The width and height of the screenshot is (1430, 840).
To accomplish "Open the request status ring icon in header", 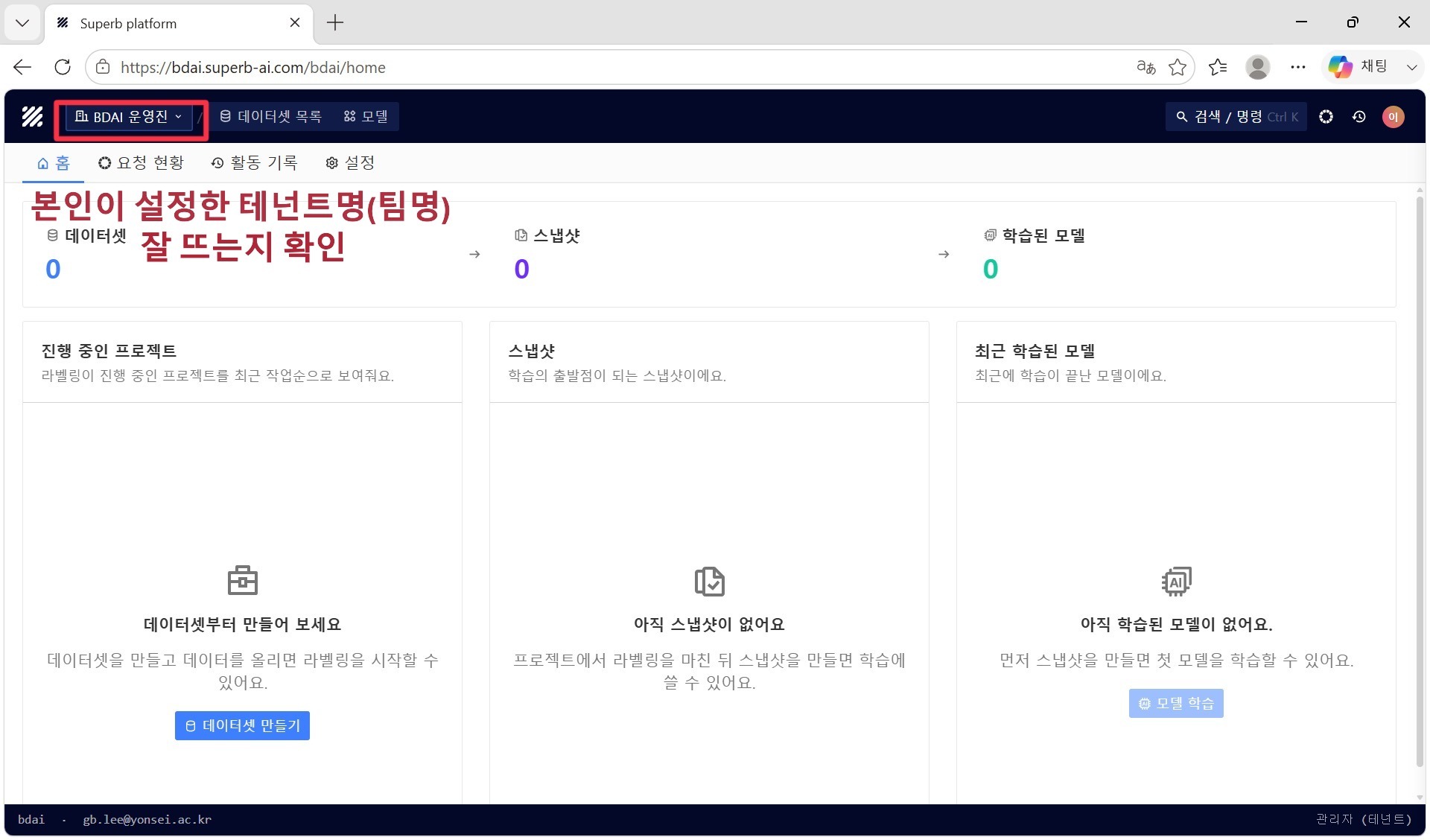I will pos(1326,117).
